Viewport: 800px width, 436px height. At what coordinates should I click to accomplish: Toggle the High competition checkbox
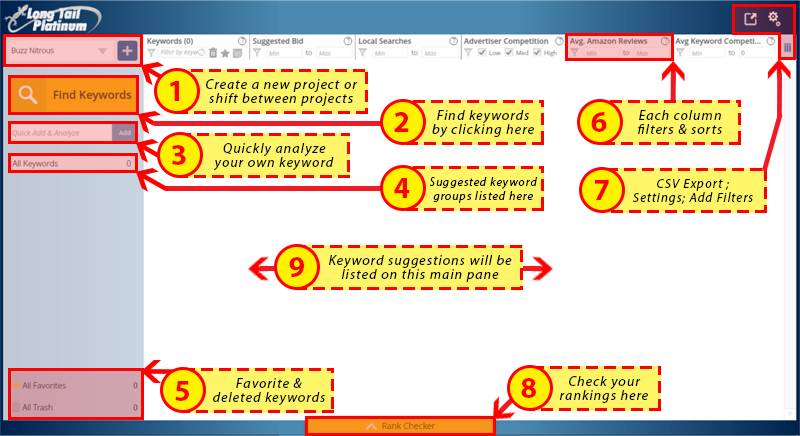(537, 53)
